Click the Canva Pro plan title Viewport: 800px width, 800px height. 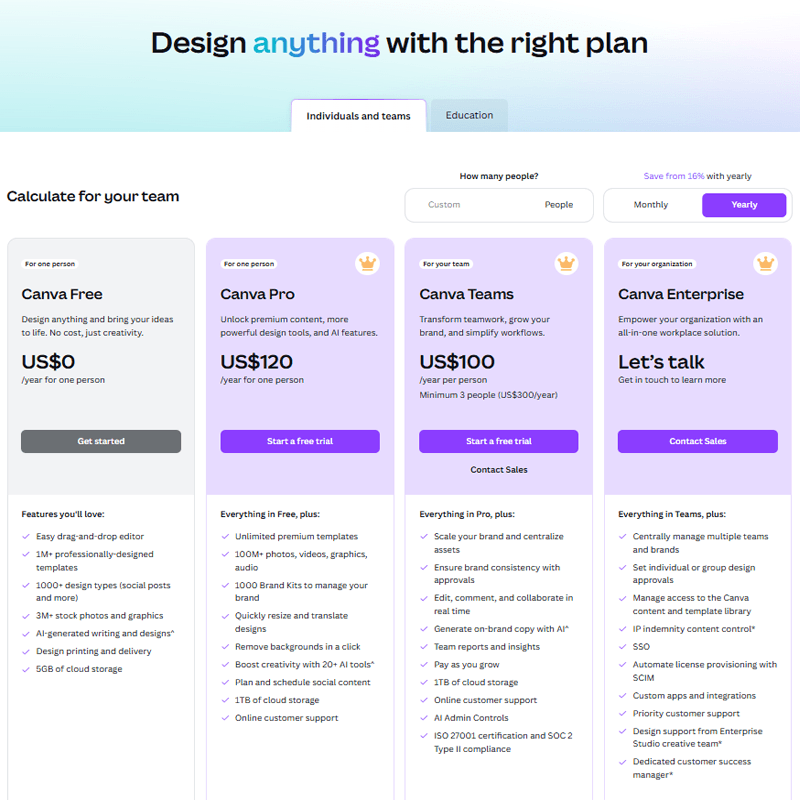258,294
